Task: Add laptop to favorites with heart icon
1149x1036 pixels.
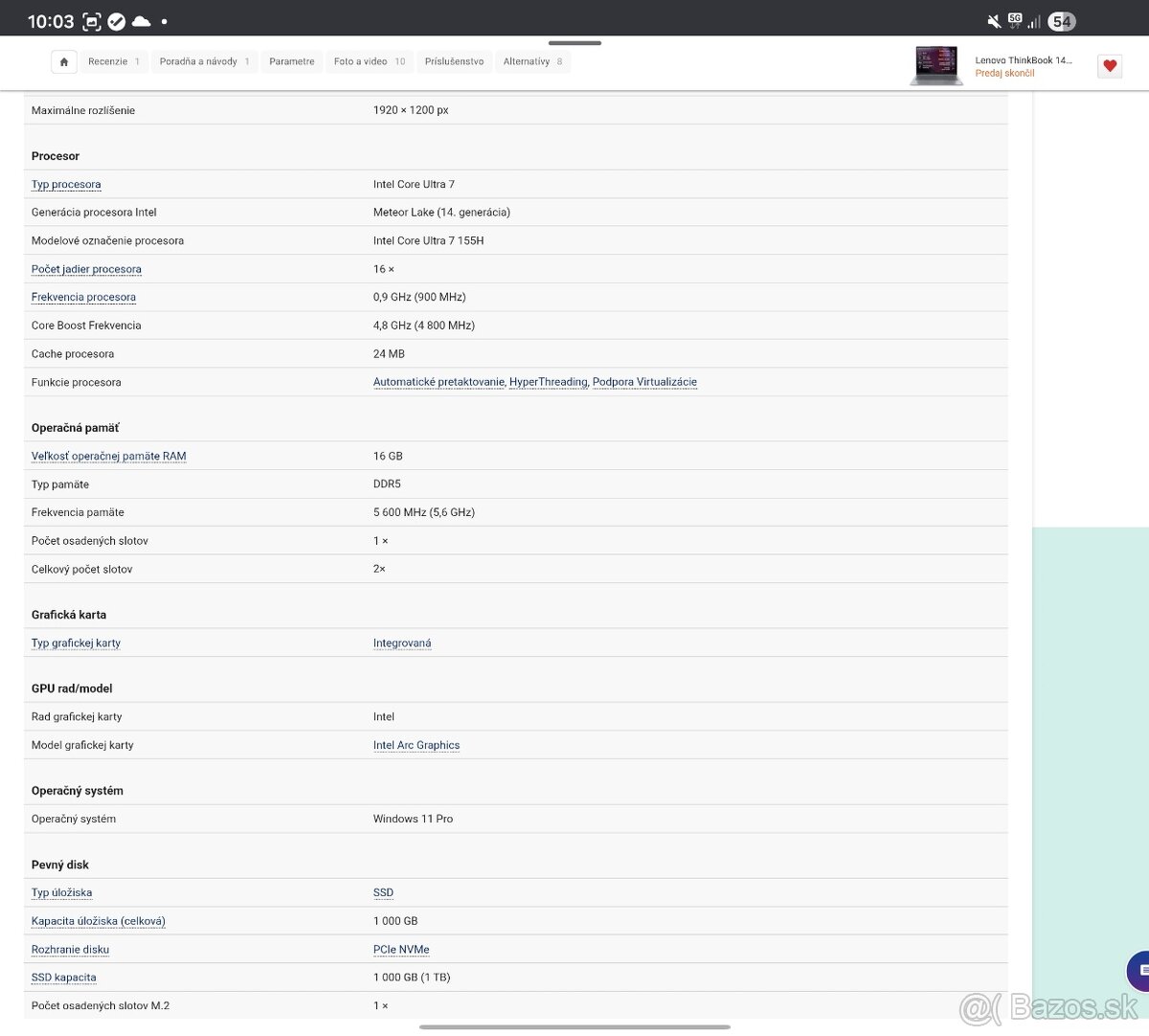Action: [x=1110, y=65]
